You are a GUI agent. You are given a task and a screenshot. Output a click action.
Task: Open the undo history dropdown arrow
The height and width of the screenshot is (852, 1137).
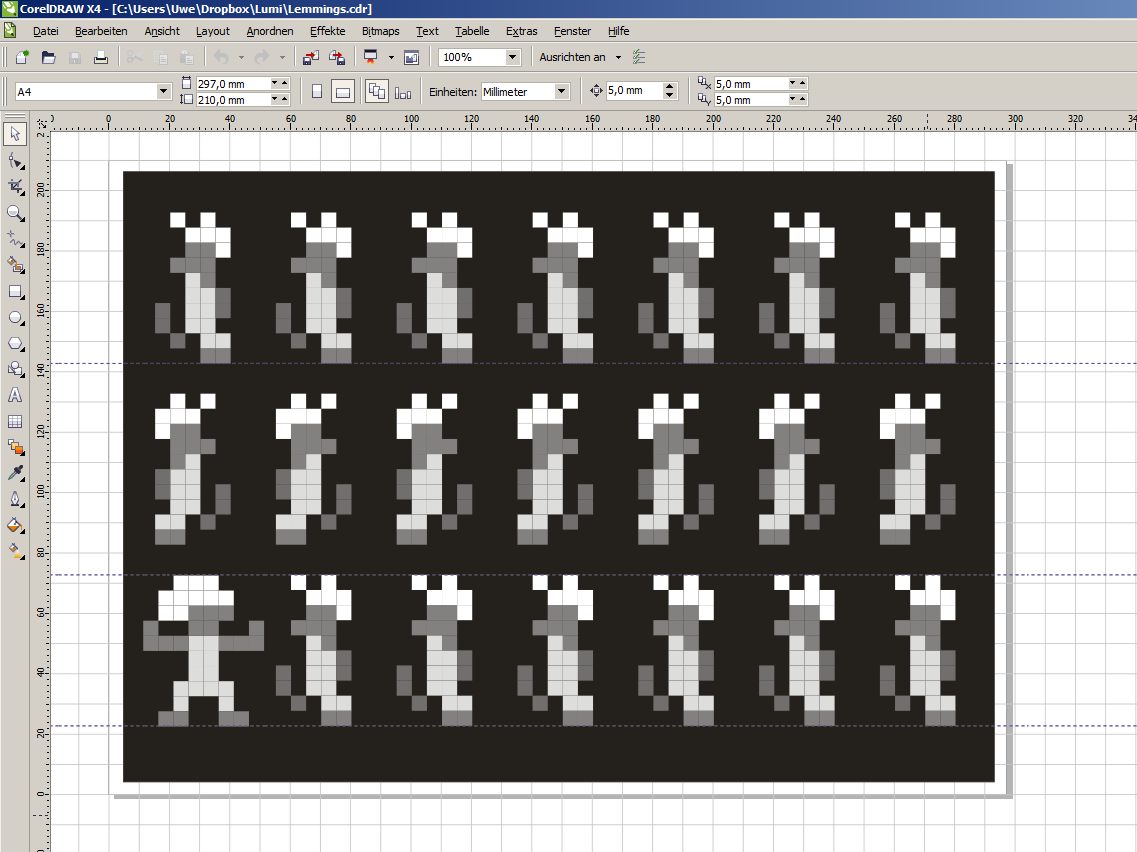coord(241,57)
